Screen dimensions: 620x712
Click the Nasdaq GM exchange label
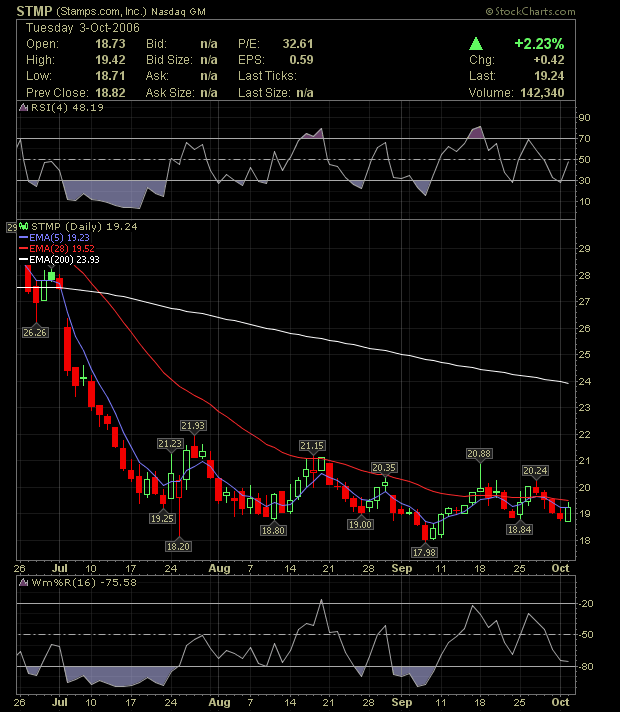click(178, 12)
